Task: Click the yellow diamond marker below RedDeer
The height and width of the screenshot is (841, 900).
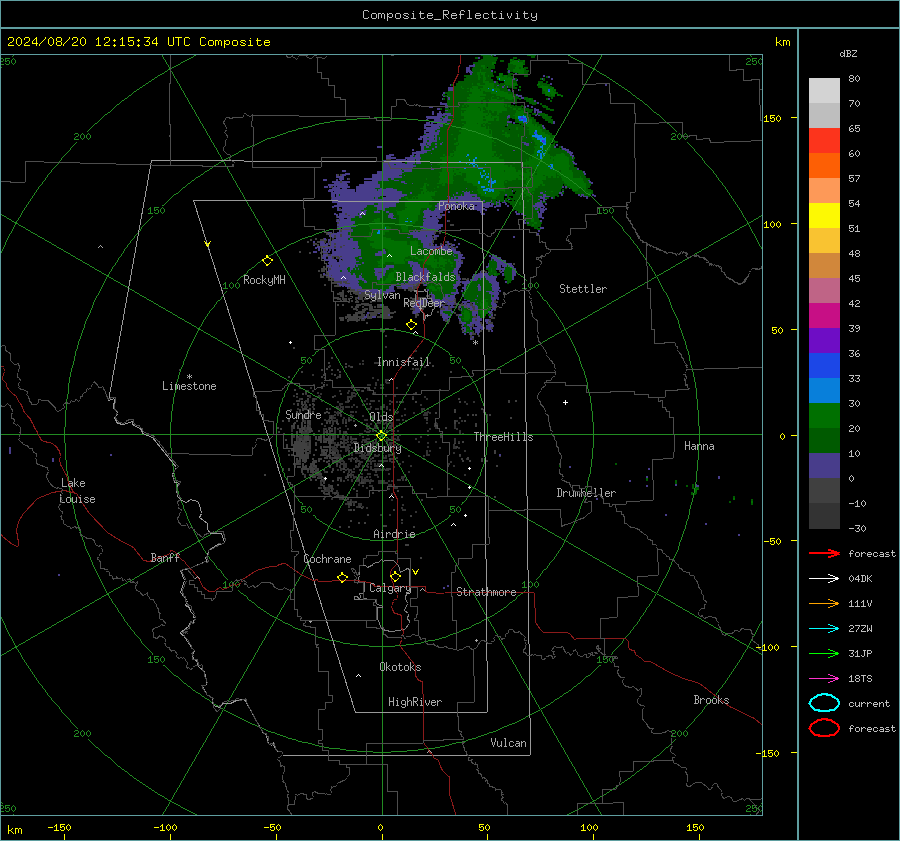Action: pyautogui.click(x=411, y=325)
